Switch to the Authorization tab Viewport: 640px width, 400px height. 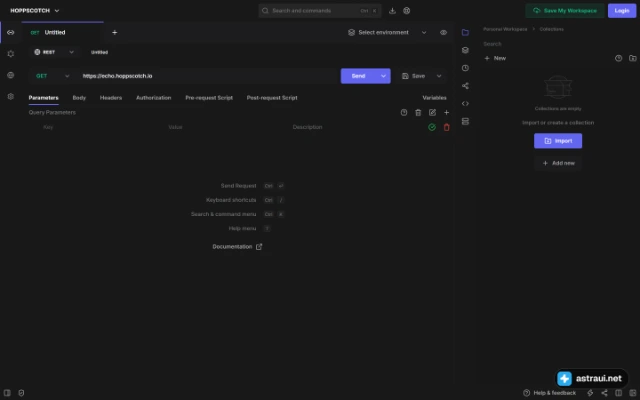tap(153, 98)
